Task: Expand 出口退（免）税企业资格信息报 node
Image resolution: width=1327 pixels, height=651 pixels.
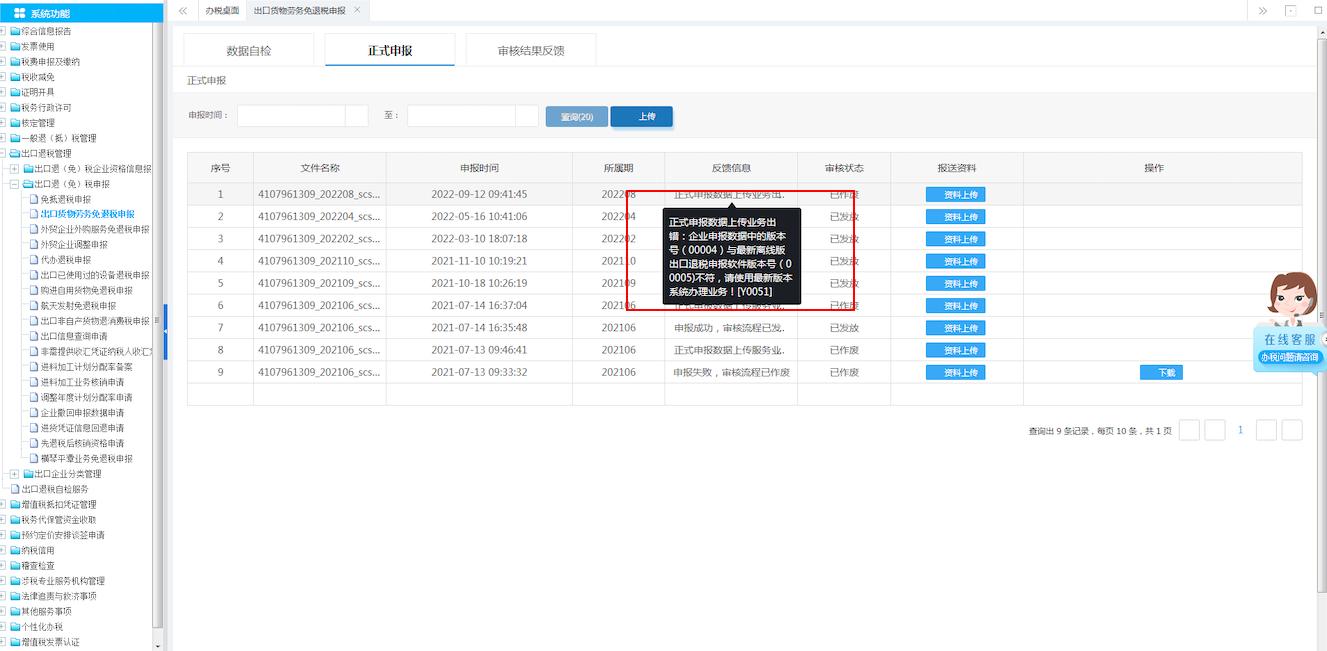Action: [x=15, y=169]
